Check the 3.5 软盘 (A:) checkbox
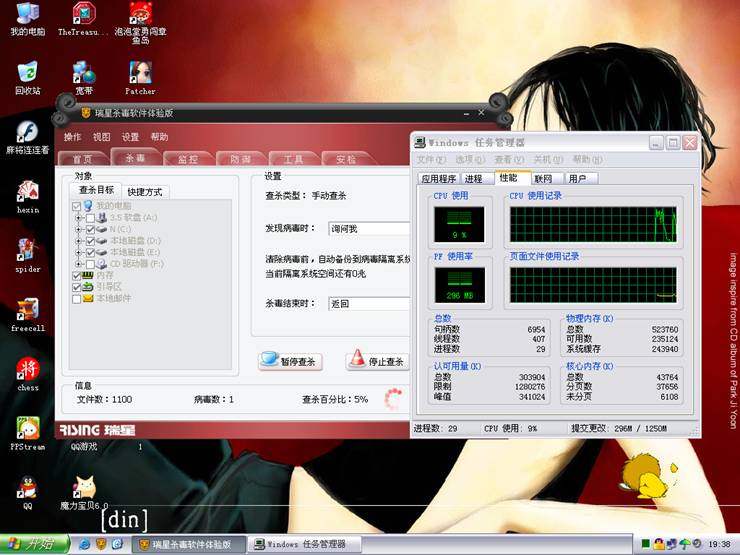This screenshot has height=555, width=740. 90,218
